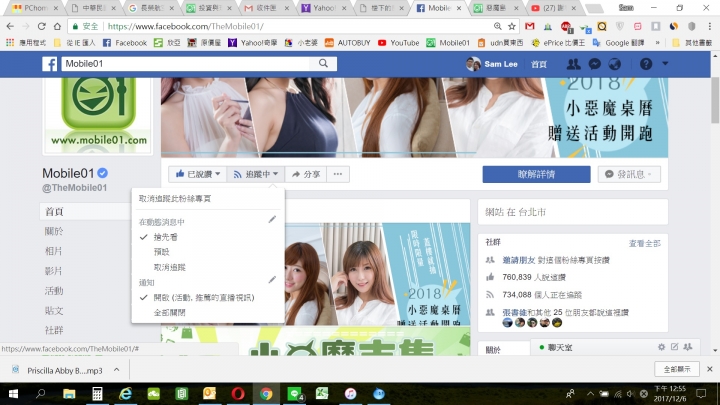This screenshot has height=405, width=720.
Task: Open friend requests icon
Action: click(x=573, y=64)
